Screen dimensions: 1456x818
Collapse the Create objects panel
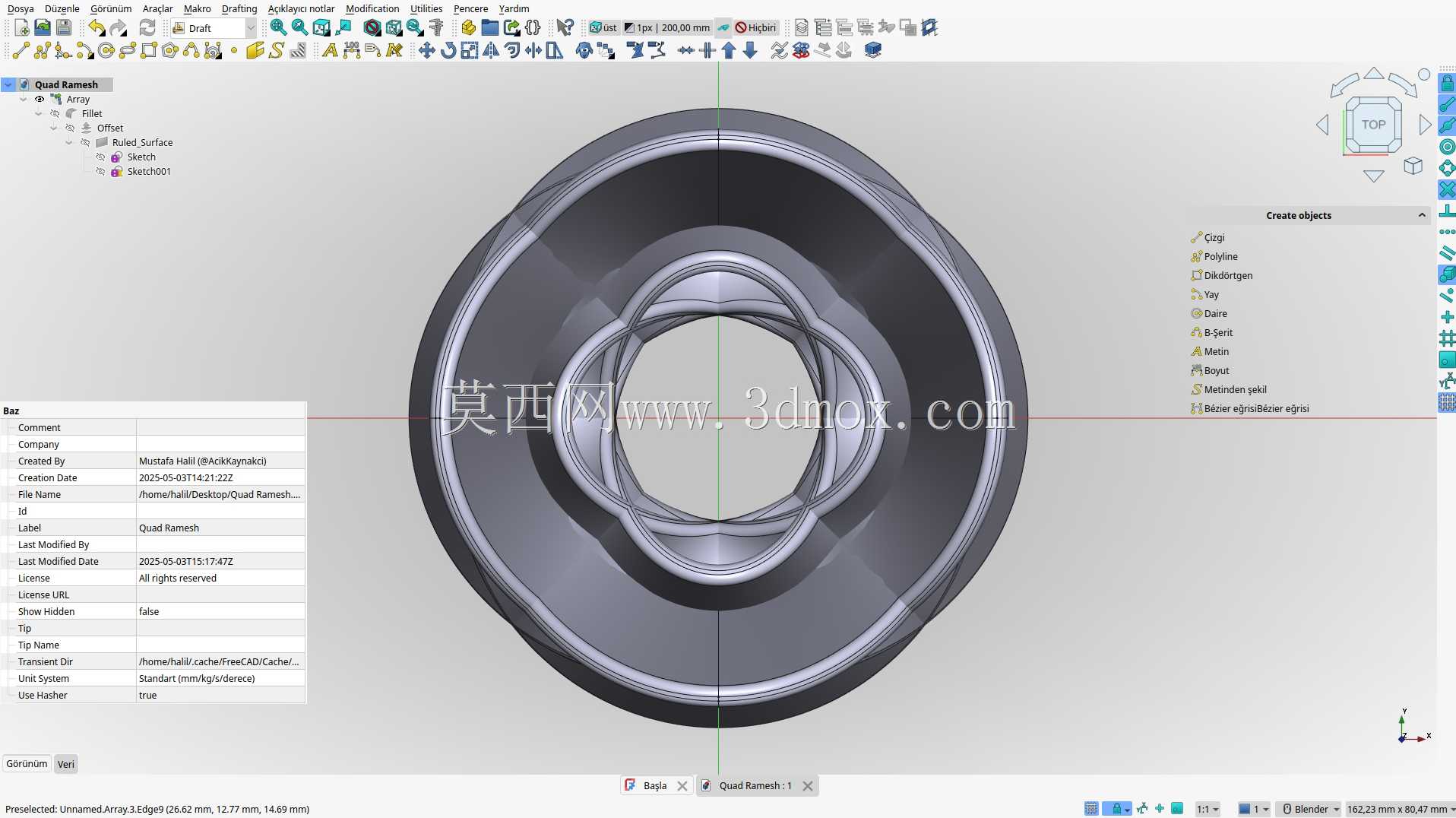pos(1422,216)
